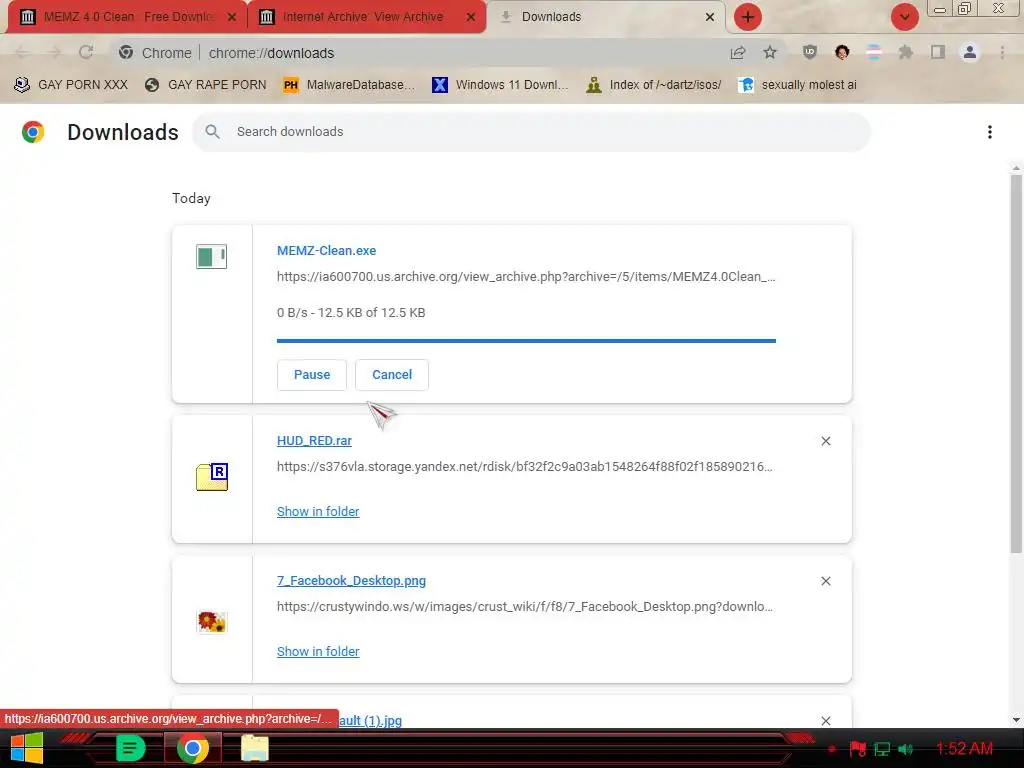Open the tab search dropdown arrow

(905, 17)
